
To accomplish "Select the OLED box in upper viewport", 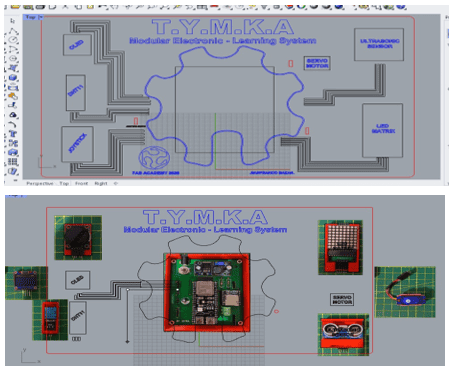I will 77,45.
